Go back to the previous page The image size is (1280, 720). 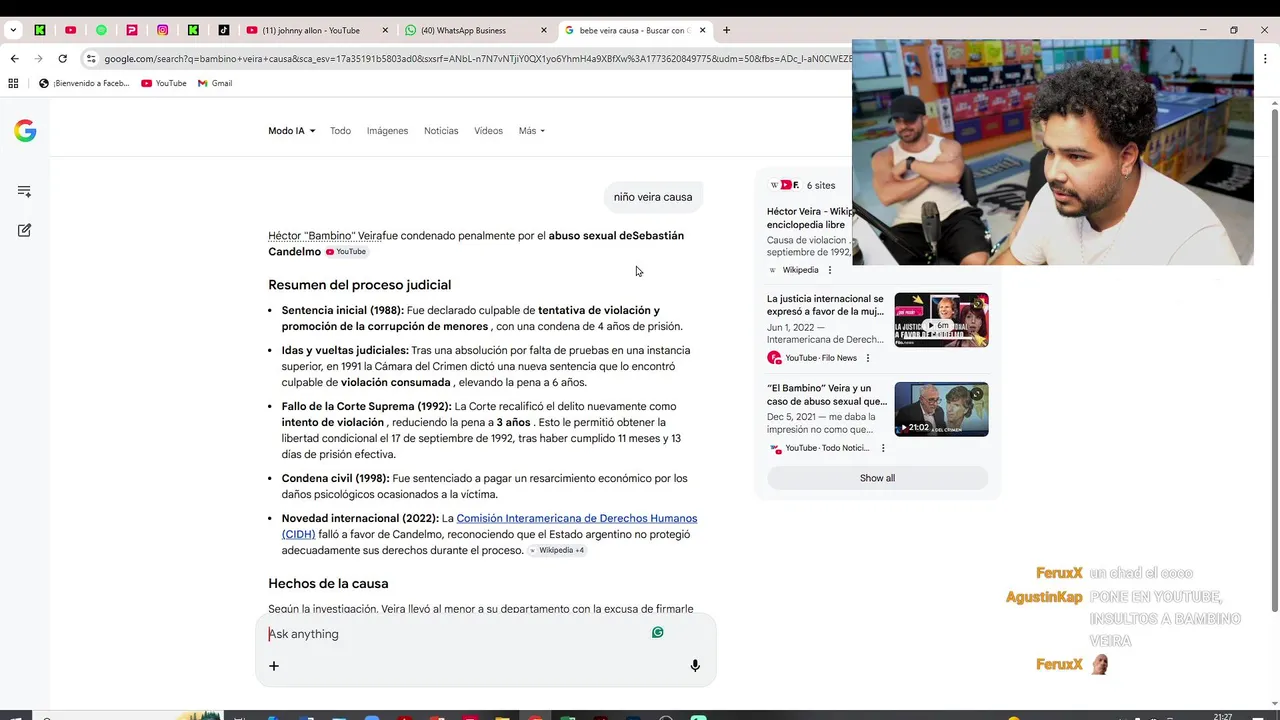click(x=14, y=59)
